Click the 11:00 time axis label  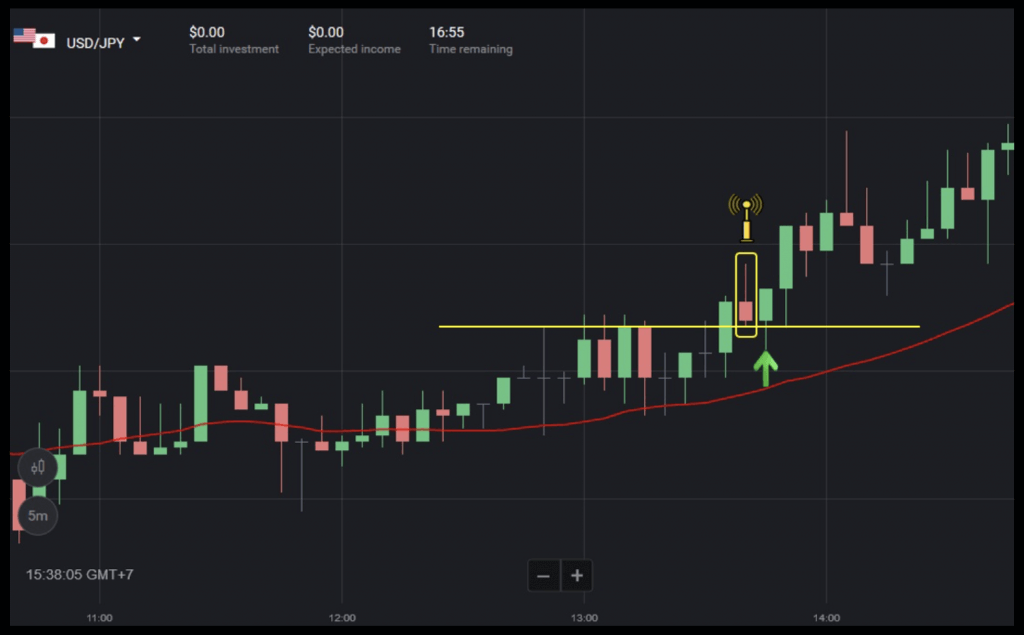tap(99, 618)
